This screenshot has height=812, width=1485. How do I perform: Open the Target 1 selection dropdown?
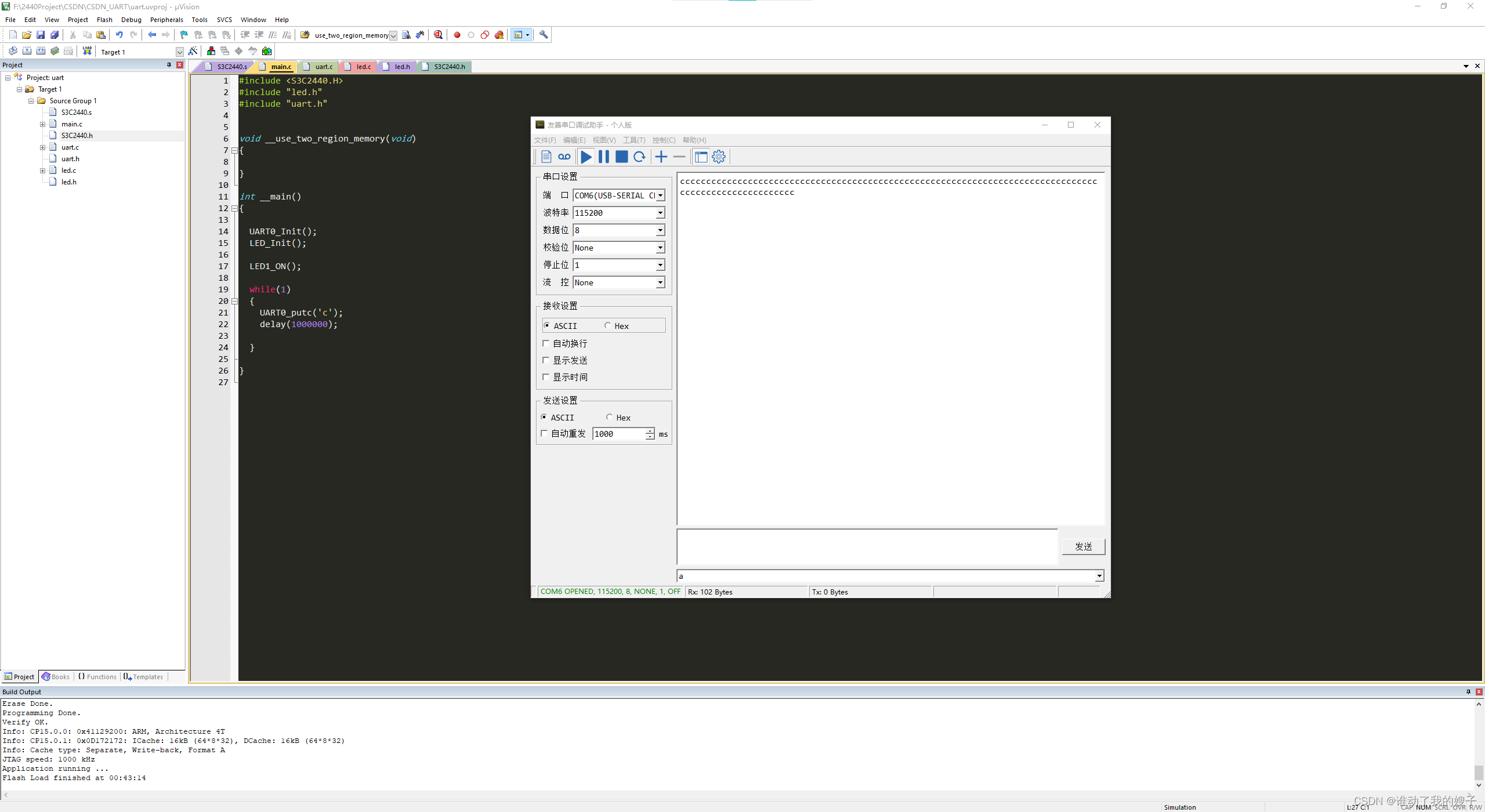(x=179, y=52)
